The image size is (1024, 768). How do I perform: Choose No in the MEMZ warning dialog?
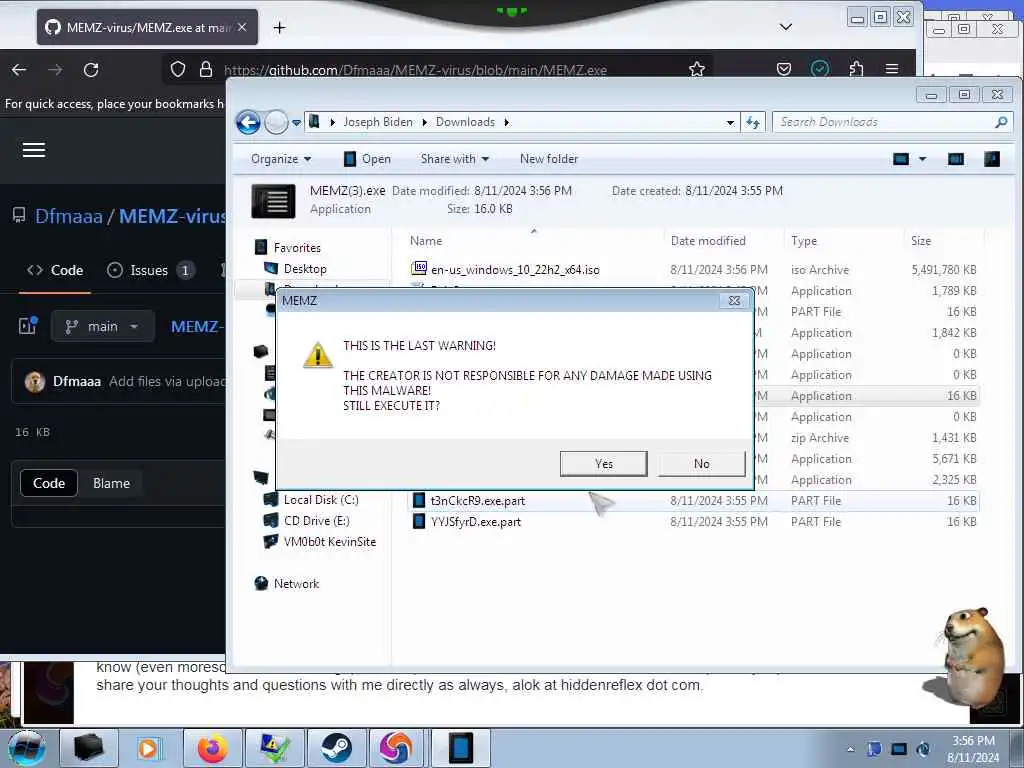[x=701, y=464]
